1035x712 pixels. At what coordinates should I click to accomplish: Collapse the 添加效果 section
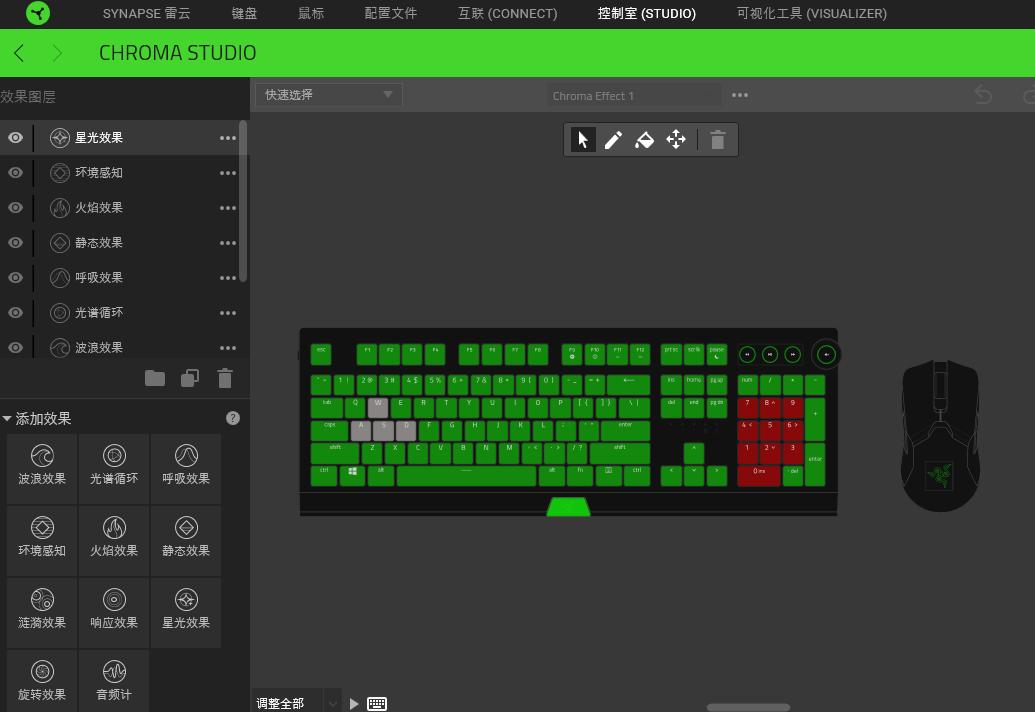coord(7,418)
